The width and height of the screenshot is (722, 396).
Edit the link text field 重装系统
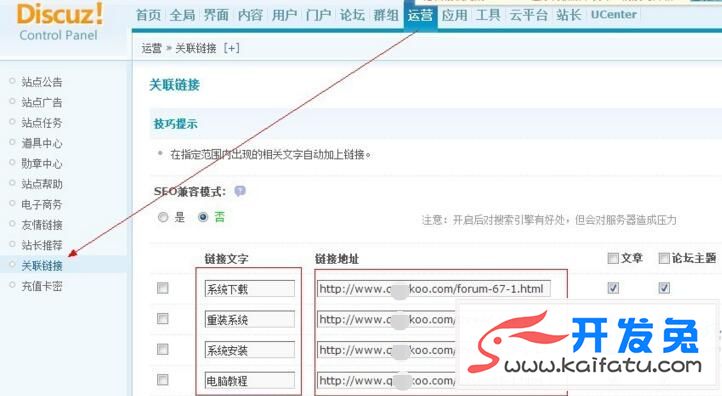tap(250, 319)
